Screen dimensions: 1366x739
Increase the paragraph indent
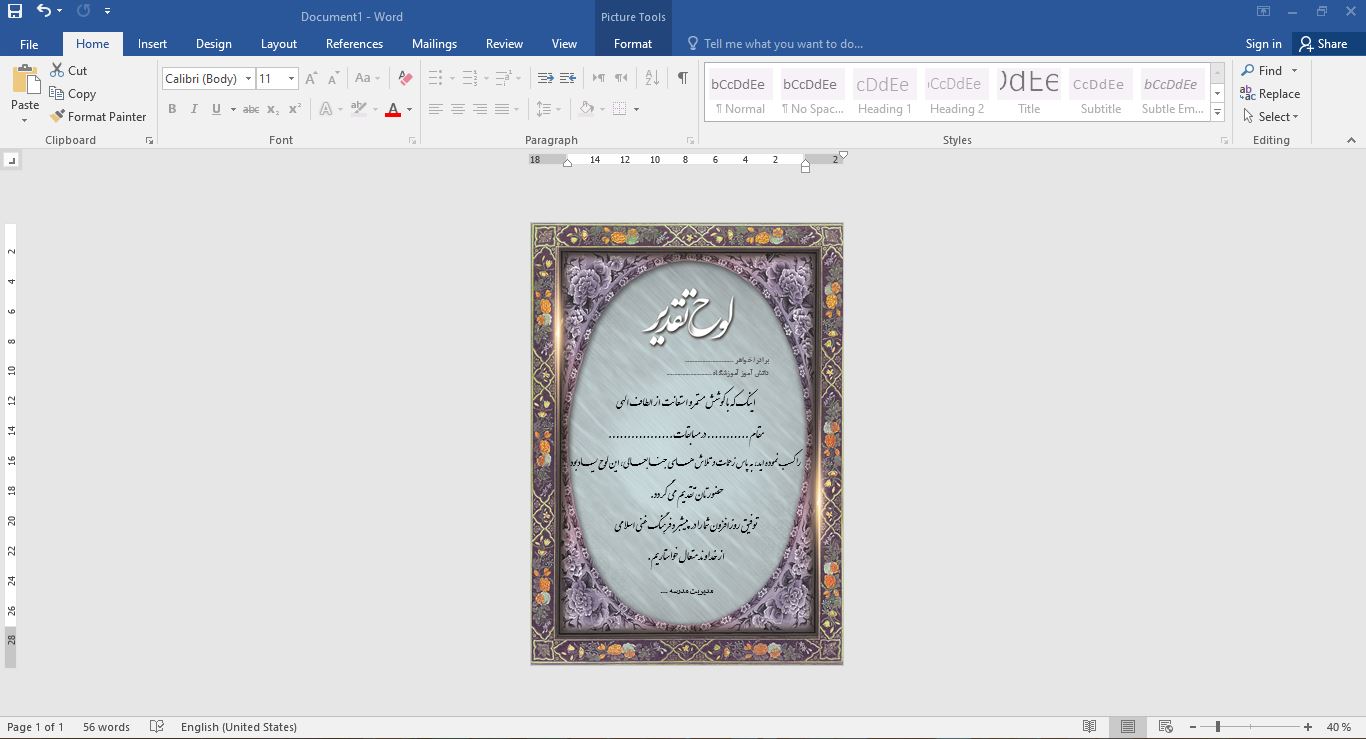[567, 78]
